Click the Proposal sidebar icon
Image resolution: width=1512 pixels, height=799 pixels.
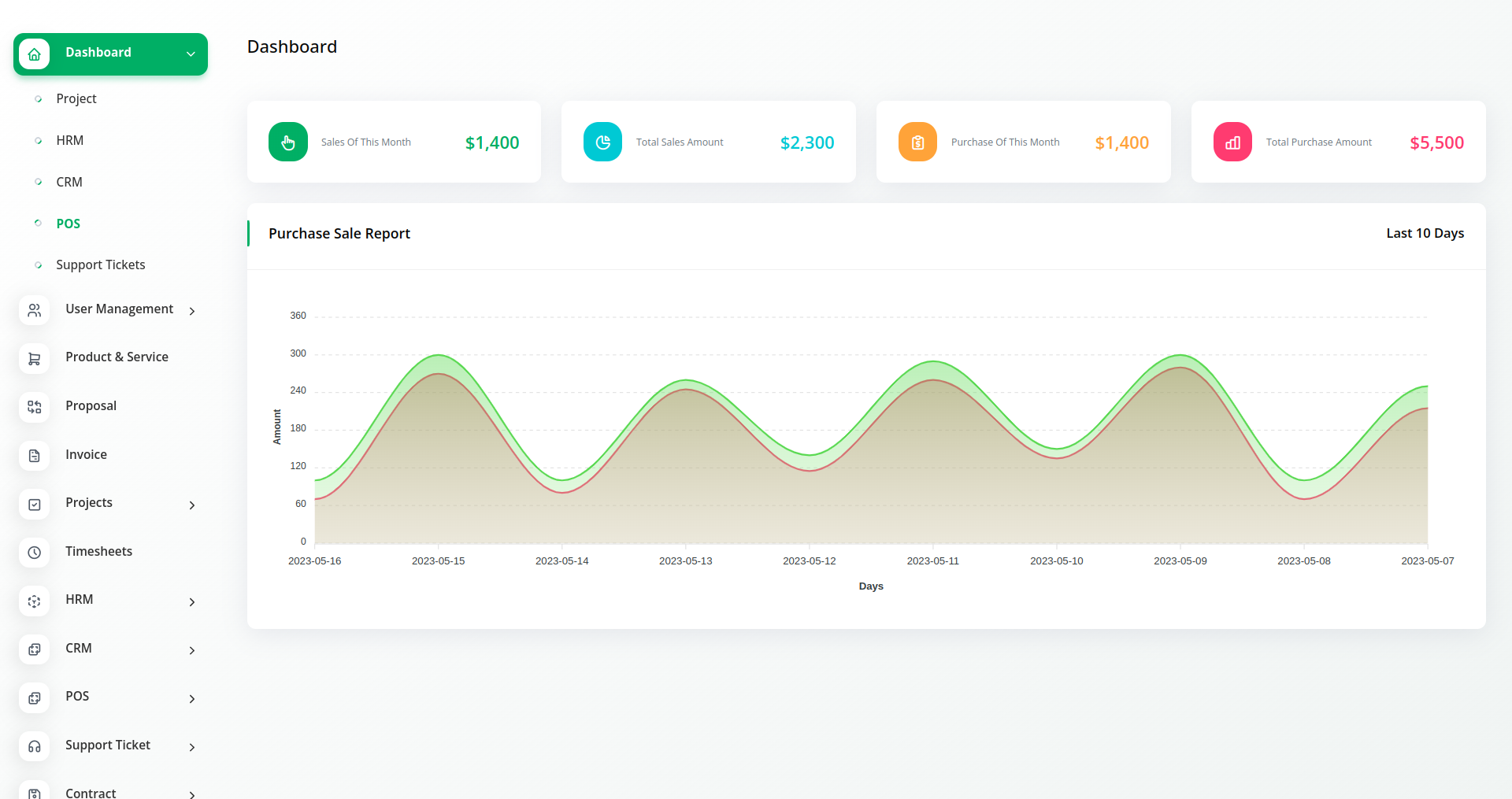34,407
